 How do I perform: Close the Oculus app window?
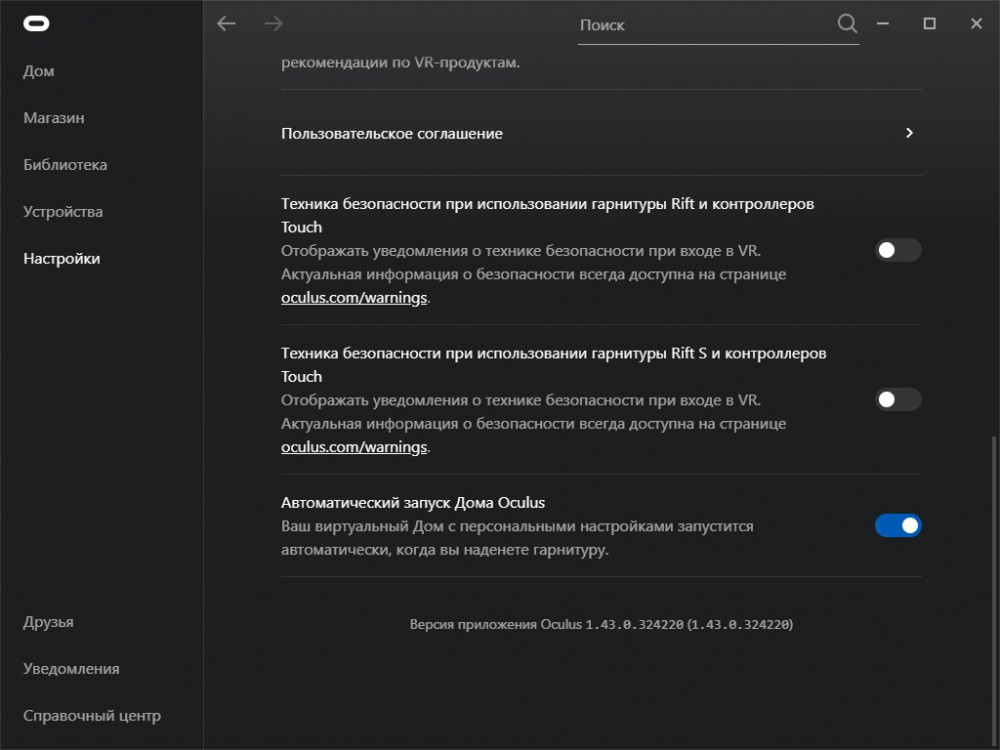976,24
